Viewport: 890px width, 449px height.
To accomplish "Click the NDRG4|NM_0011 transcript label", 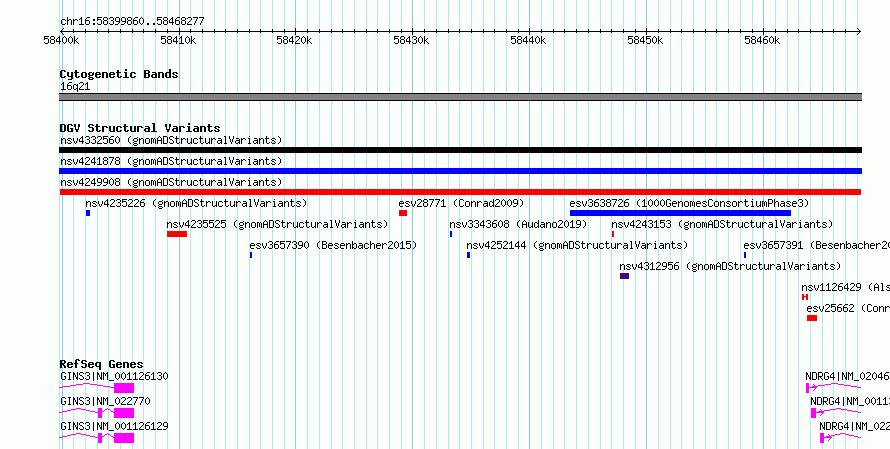I will [x=850, y=401].
